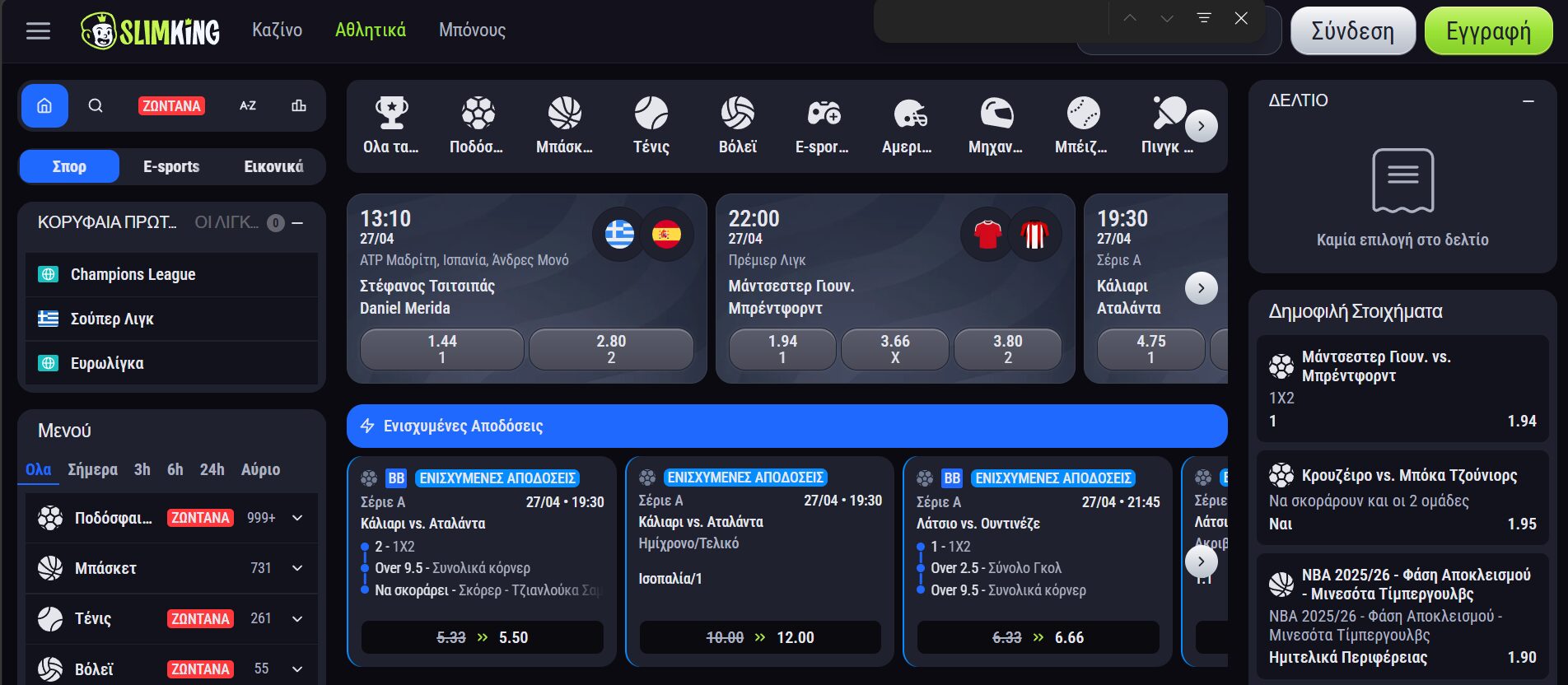Select the football category icon
Image resolution: width=1568 pixels, height=685 pixels.
(x=478, y=113)
